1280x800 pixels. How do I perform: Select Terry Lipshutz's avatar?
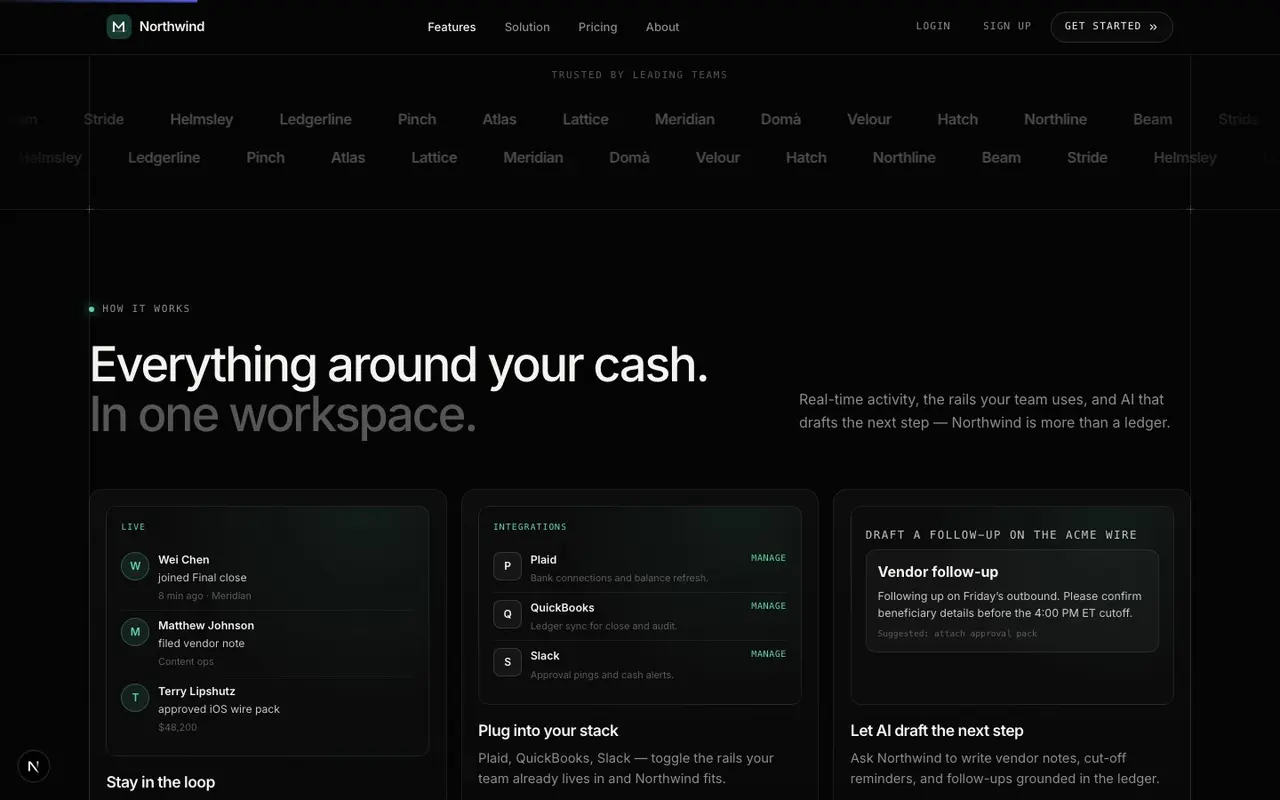[135, 698]
